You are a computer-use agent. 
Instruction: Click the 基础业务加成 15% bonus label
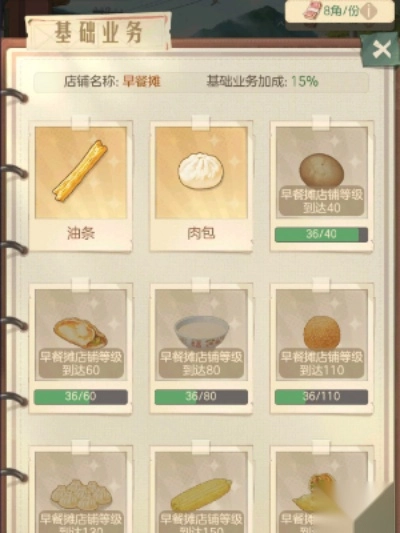click(x=262, y=82)
